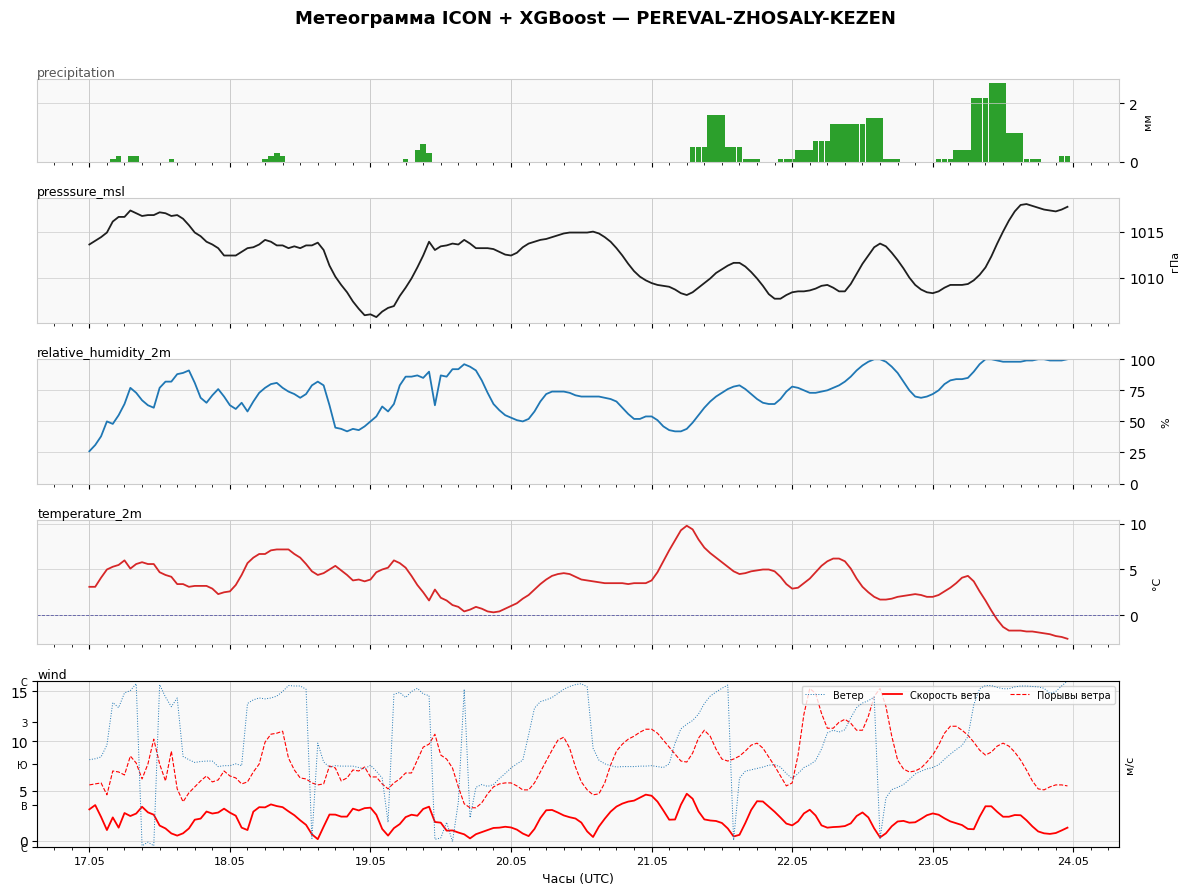Screen dimensions: 1189x895
Task: Select the precipitation panel label
Action: click(76, 73)
